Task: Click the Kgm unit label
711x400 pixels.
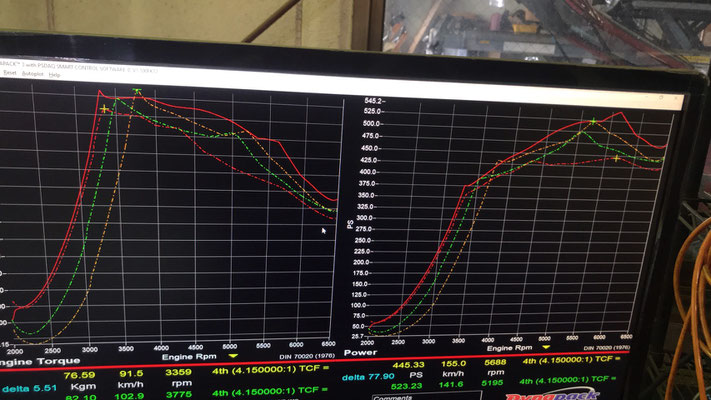Action: pyautogui.click(x=83, y=386)
